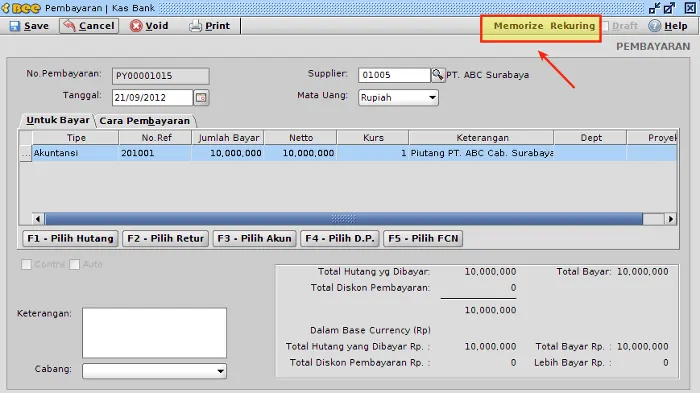Close the Pembayaran window

[690, 8]
